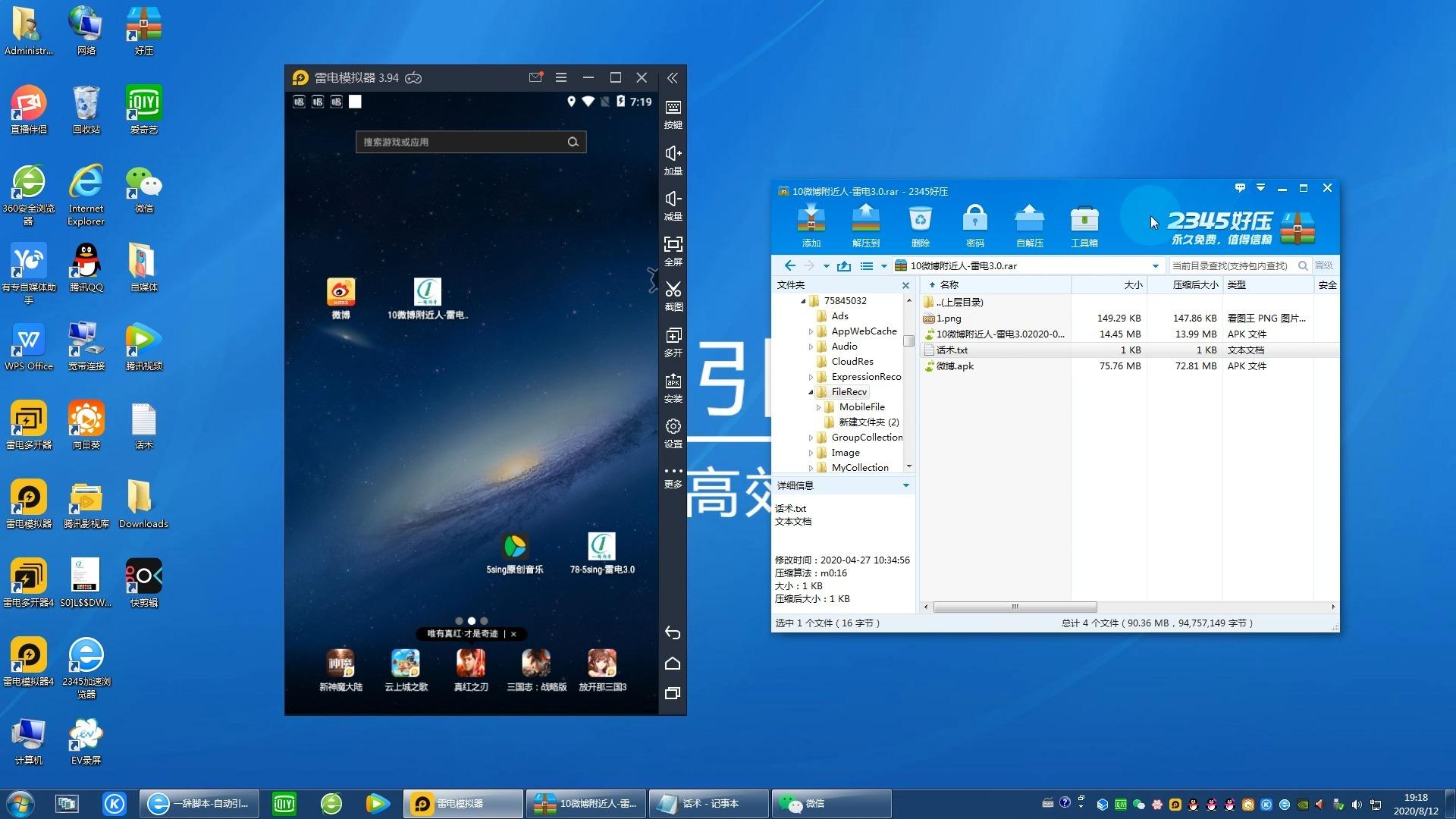Sort by the 压缩后大小 column header
1456x819 pixels.
[x=1185, y=285]
